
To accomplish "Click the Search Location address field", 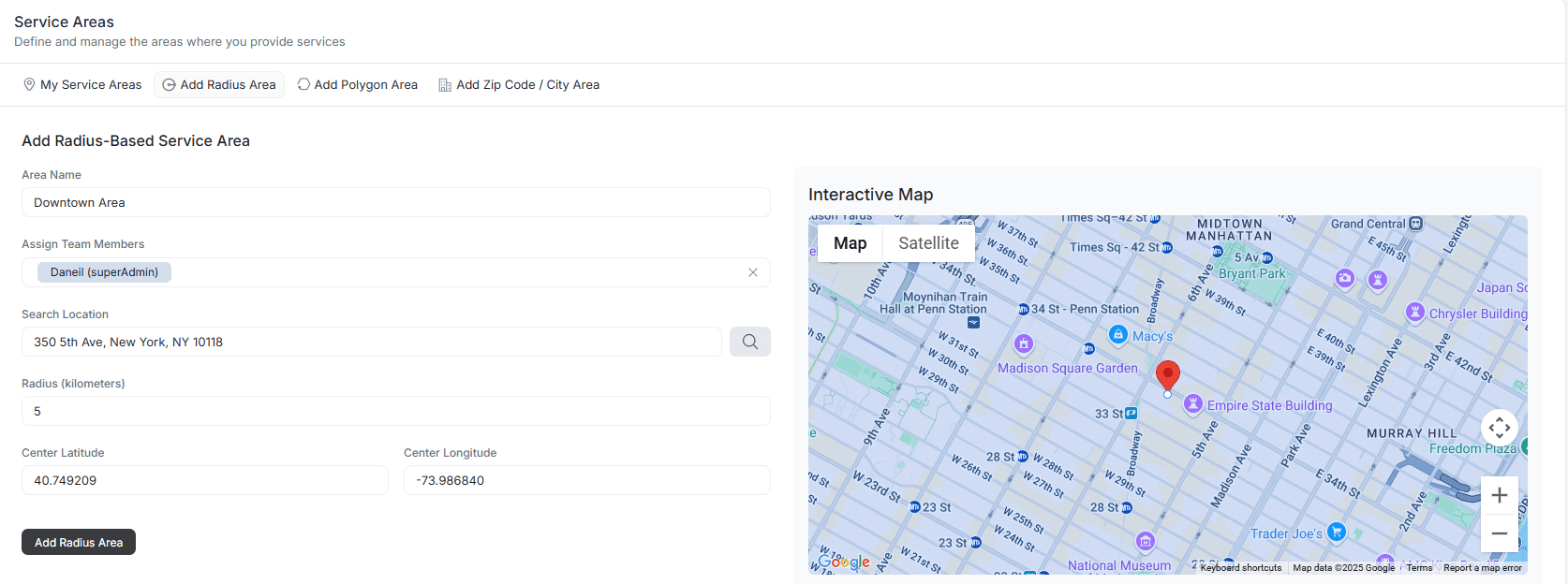I will tap(372, 342).
